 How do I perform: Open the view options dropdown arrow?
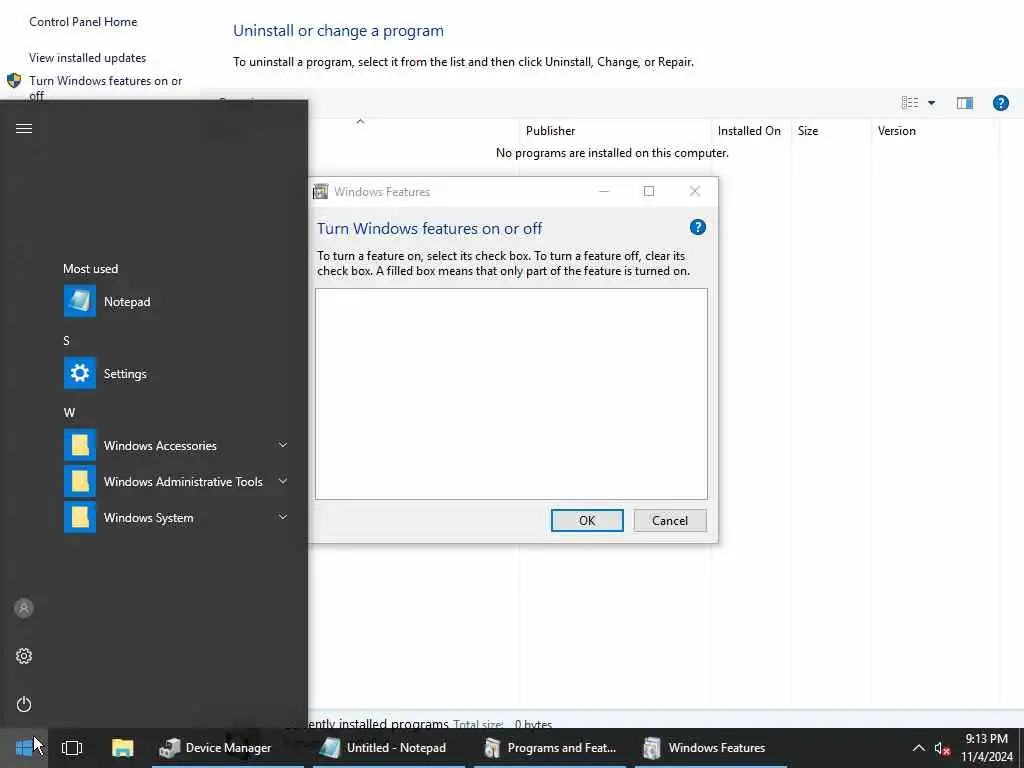pyautogui.click(x=931, y=103)
